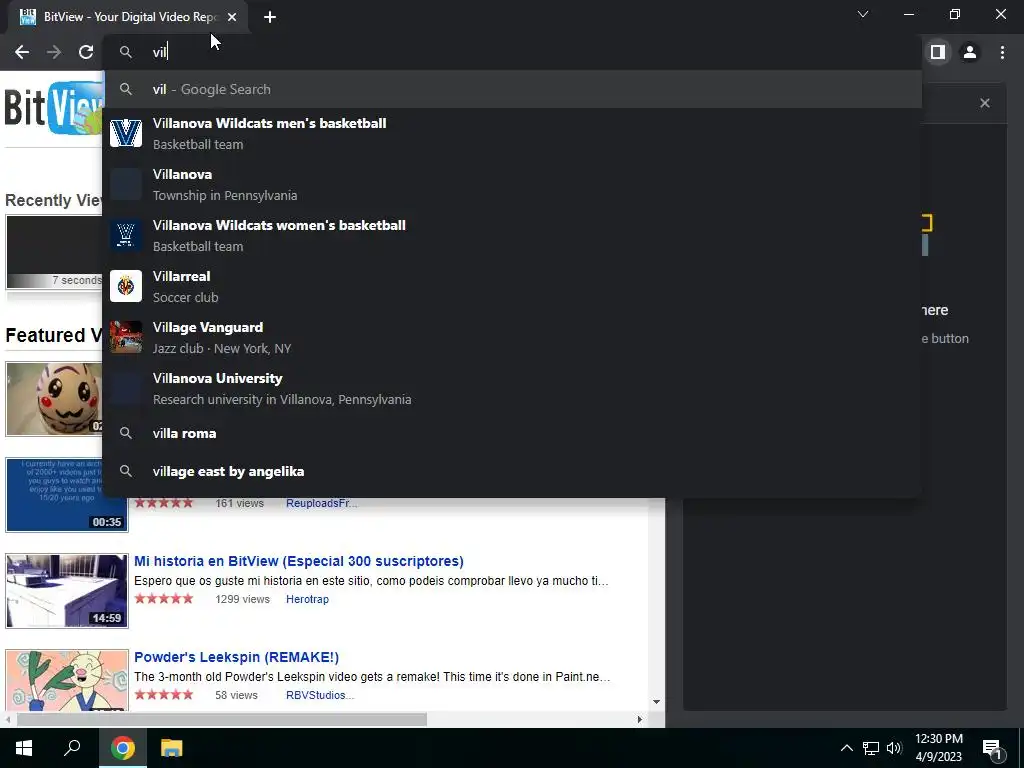Reload the page with the refresh icon

[86, 52]
